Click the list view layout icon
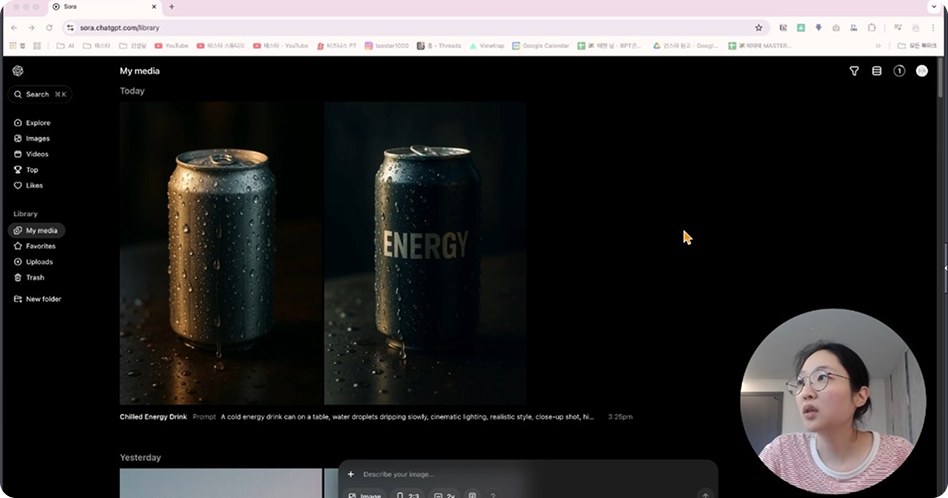This screenshot has width=948, height=498. pos(877,71)
